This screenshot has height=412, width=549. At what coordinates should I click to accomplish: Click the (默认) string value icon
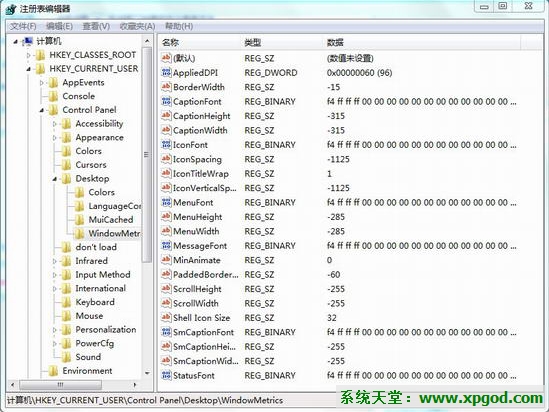coord(166,58)
